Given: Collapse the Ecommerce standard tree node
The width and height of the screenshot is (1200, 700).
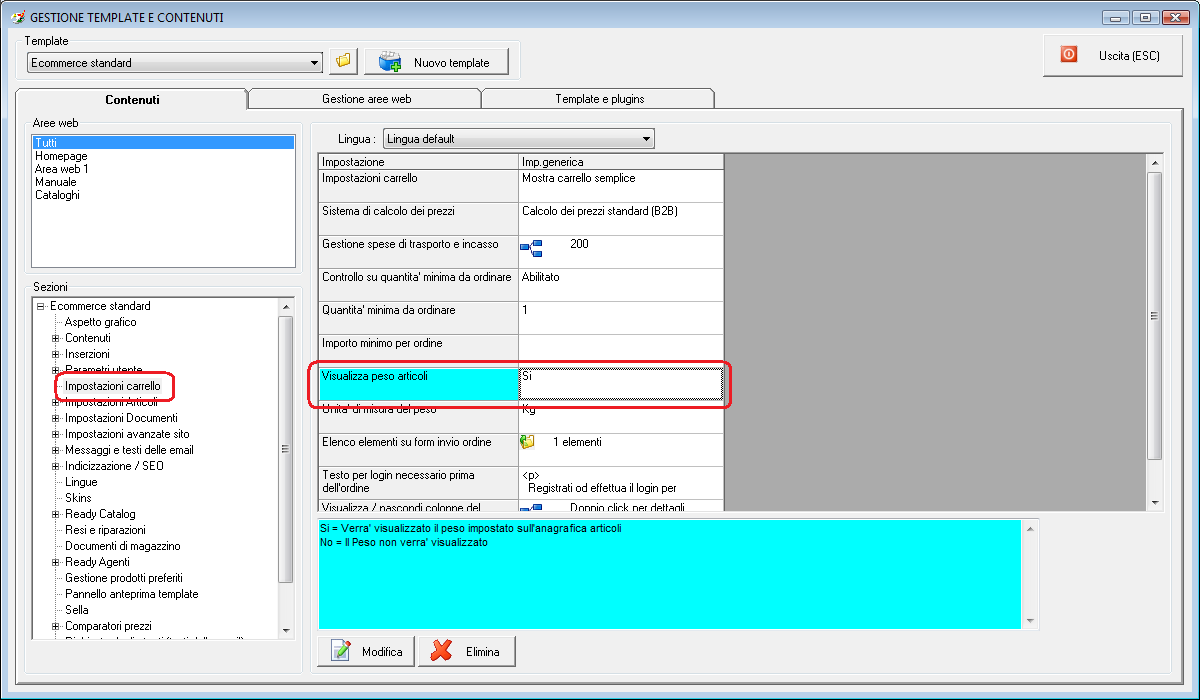Looking at the screenshot, I should [41, 306].
